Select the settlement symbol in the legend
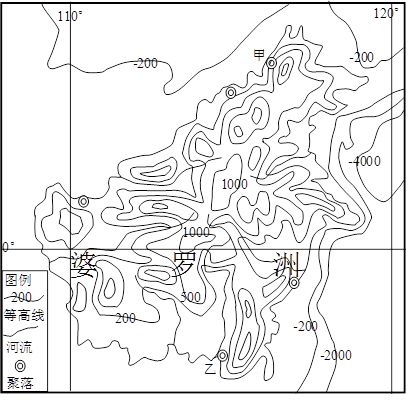408x400 pixels. 20,366
